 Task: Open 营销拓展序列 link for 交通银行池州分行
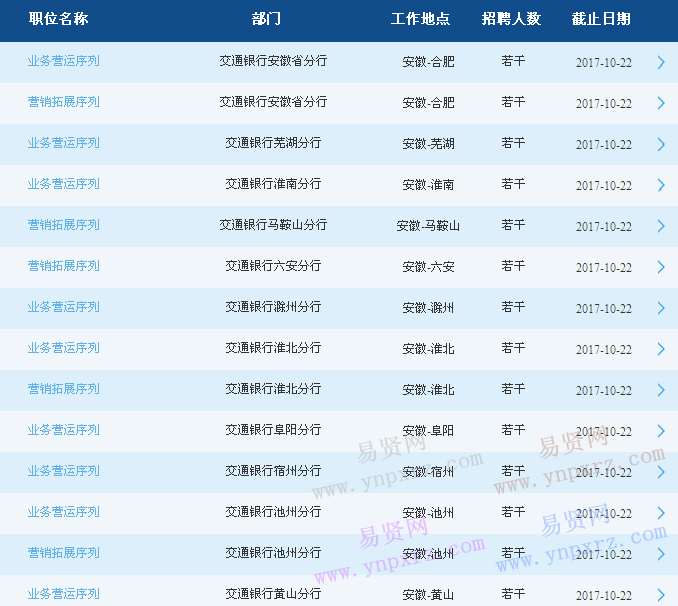pyautogui.click(x=64, y=553)
